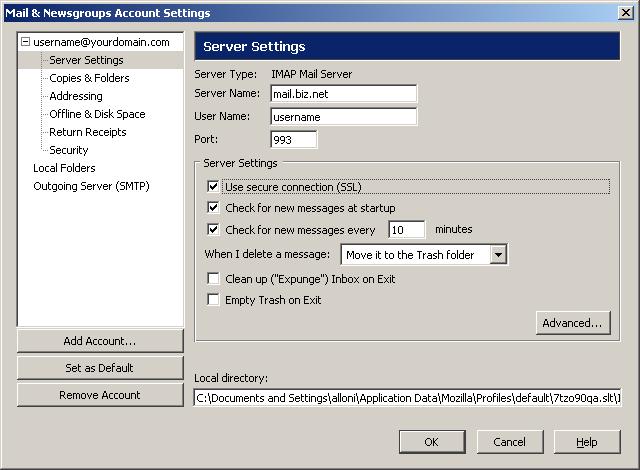The image size is (640, 470).
Task: Go to Return Receipts settings
Action: click(88, 132)
